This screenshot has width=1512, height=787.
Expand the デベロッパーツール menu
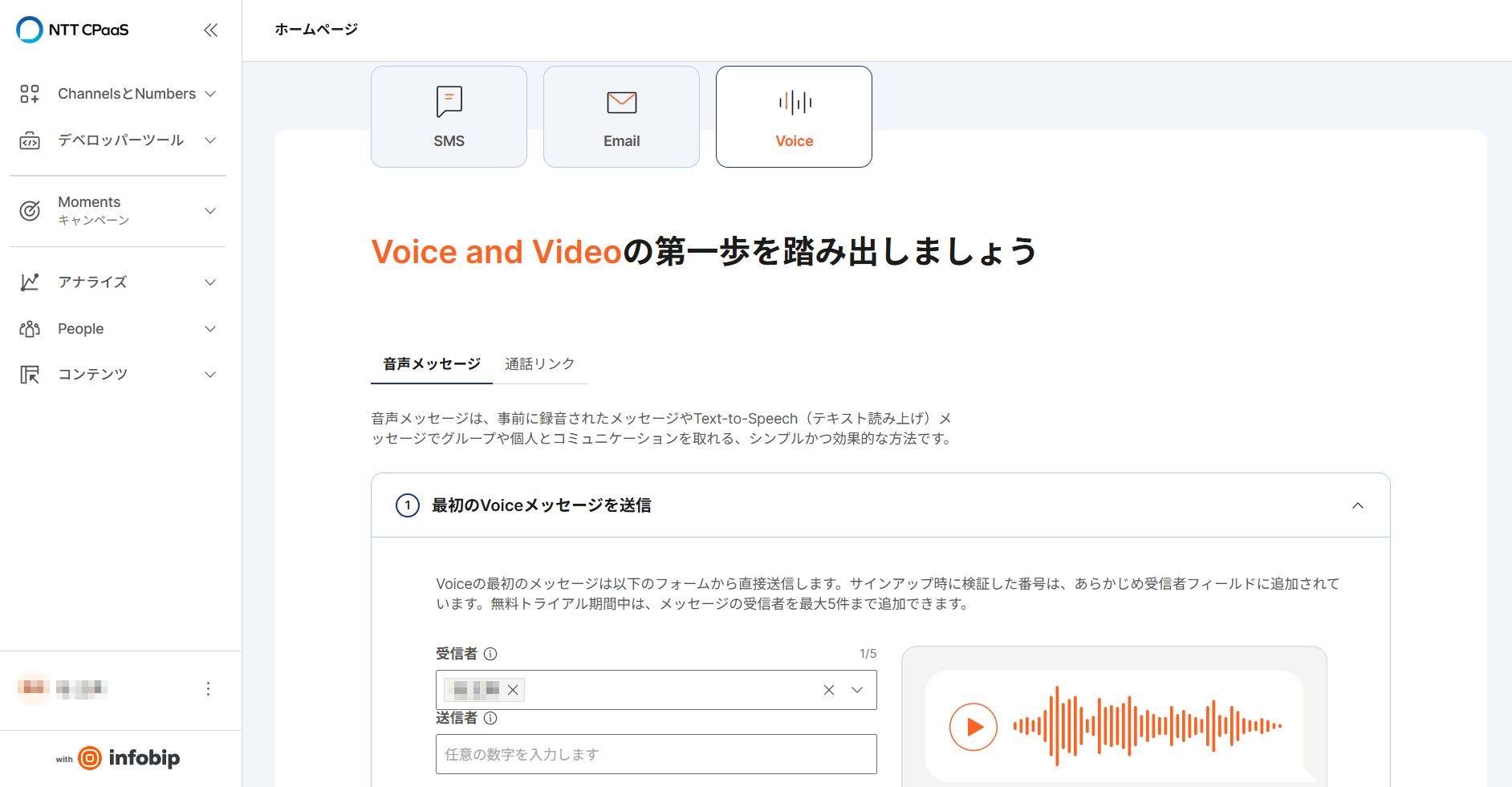pos(210,140)
